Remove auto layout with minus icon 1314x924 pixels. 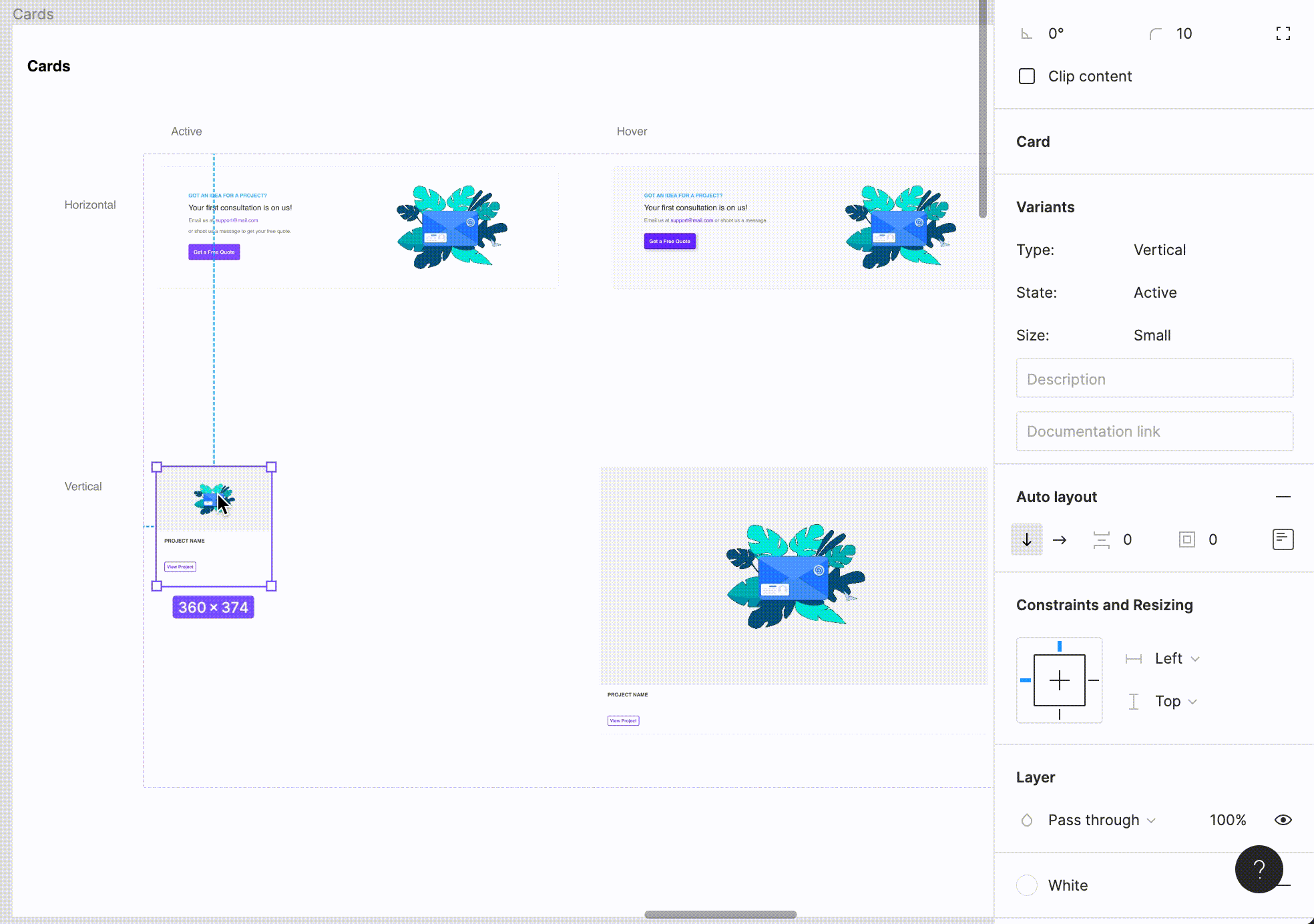1283,497
